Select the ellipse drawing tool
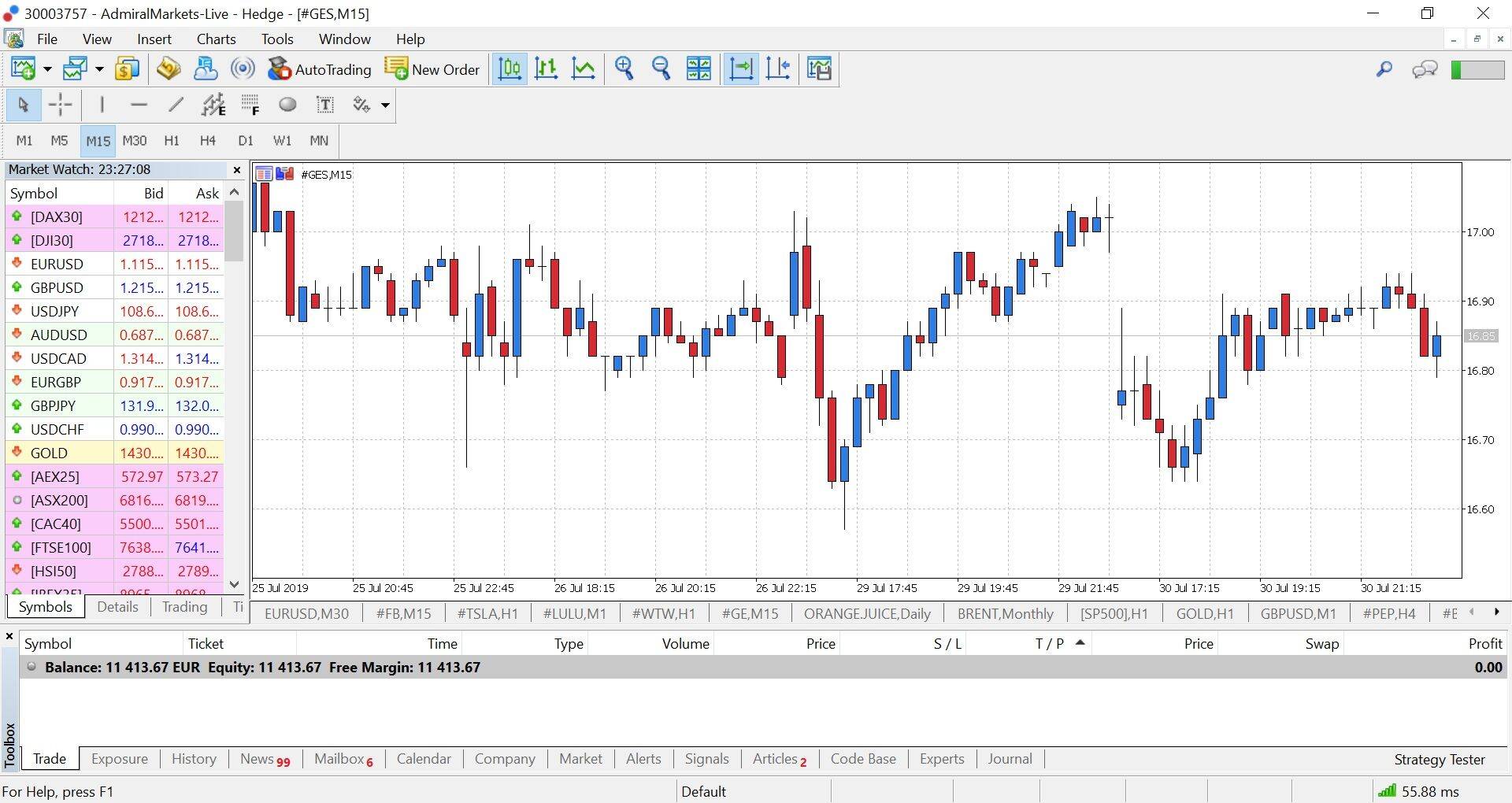 pos(287,105)
